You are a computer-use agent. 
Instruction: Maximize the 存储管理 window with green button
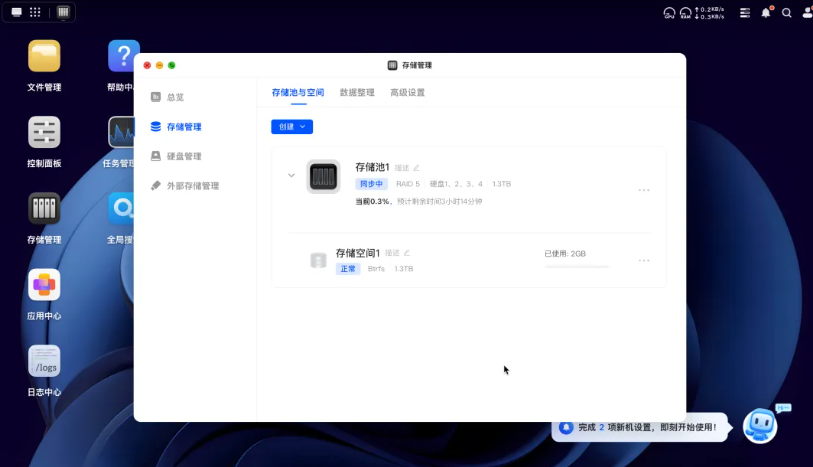click(172, 65)
